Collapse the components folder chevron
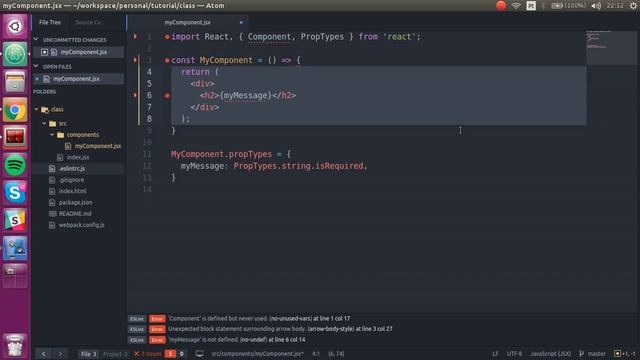Viewport: 640px width, 360px height. (x=52, y=135)
